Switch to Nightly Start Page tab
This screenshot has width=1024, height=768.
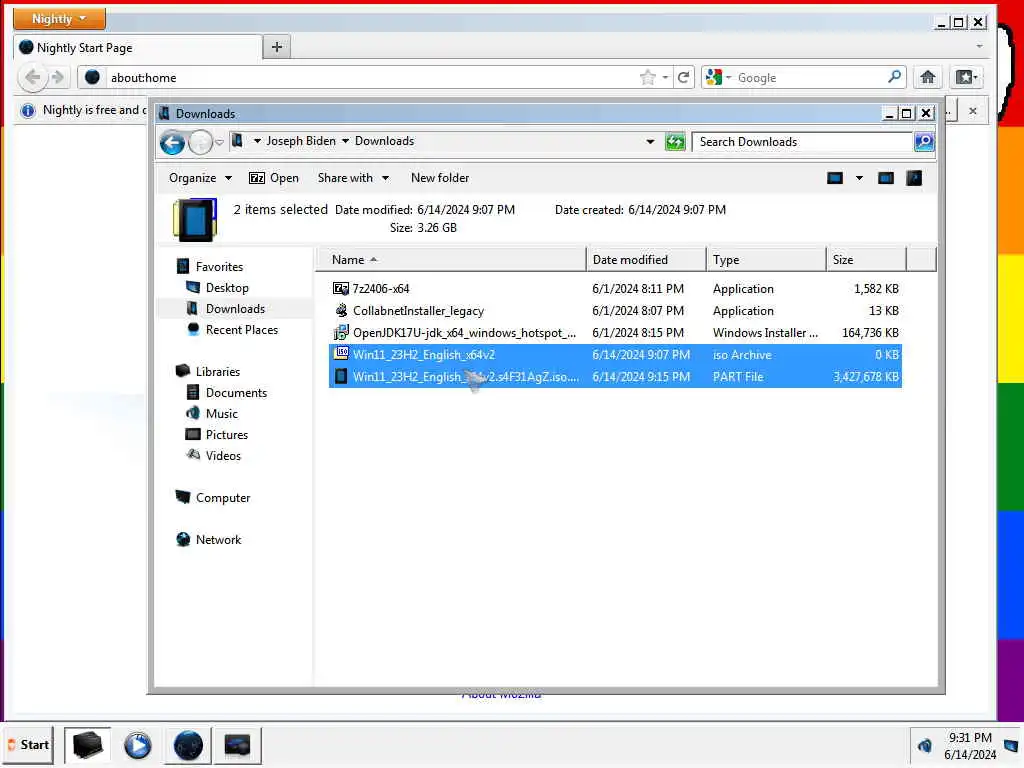coord(137,48)
